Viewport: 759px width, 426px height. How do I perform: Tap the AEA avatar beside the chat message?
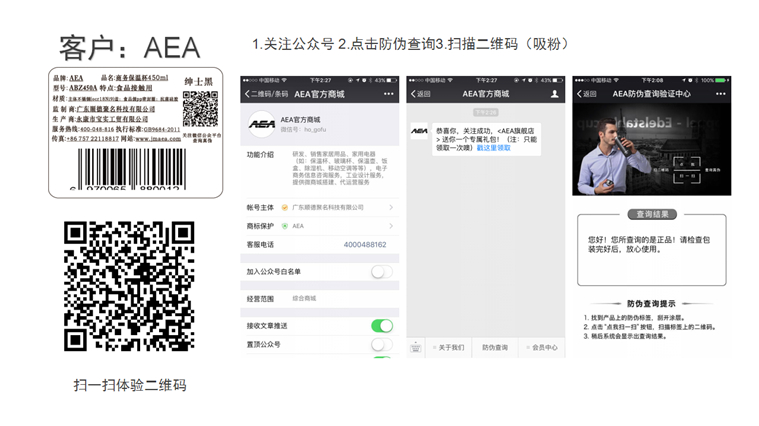click(419, 131)
